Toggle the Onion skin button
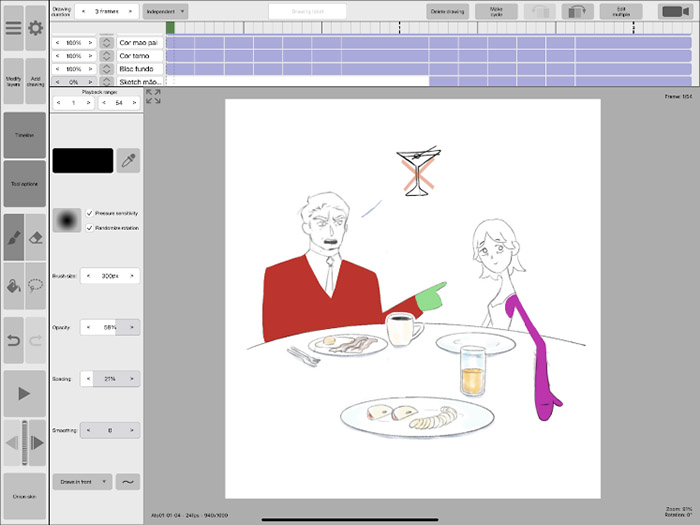 [24, 495]
